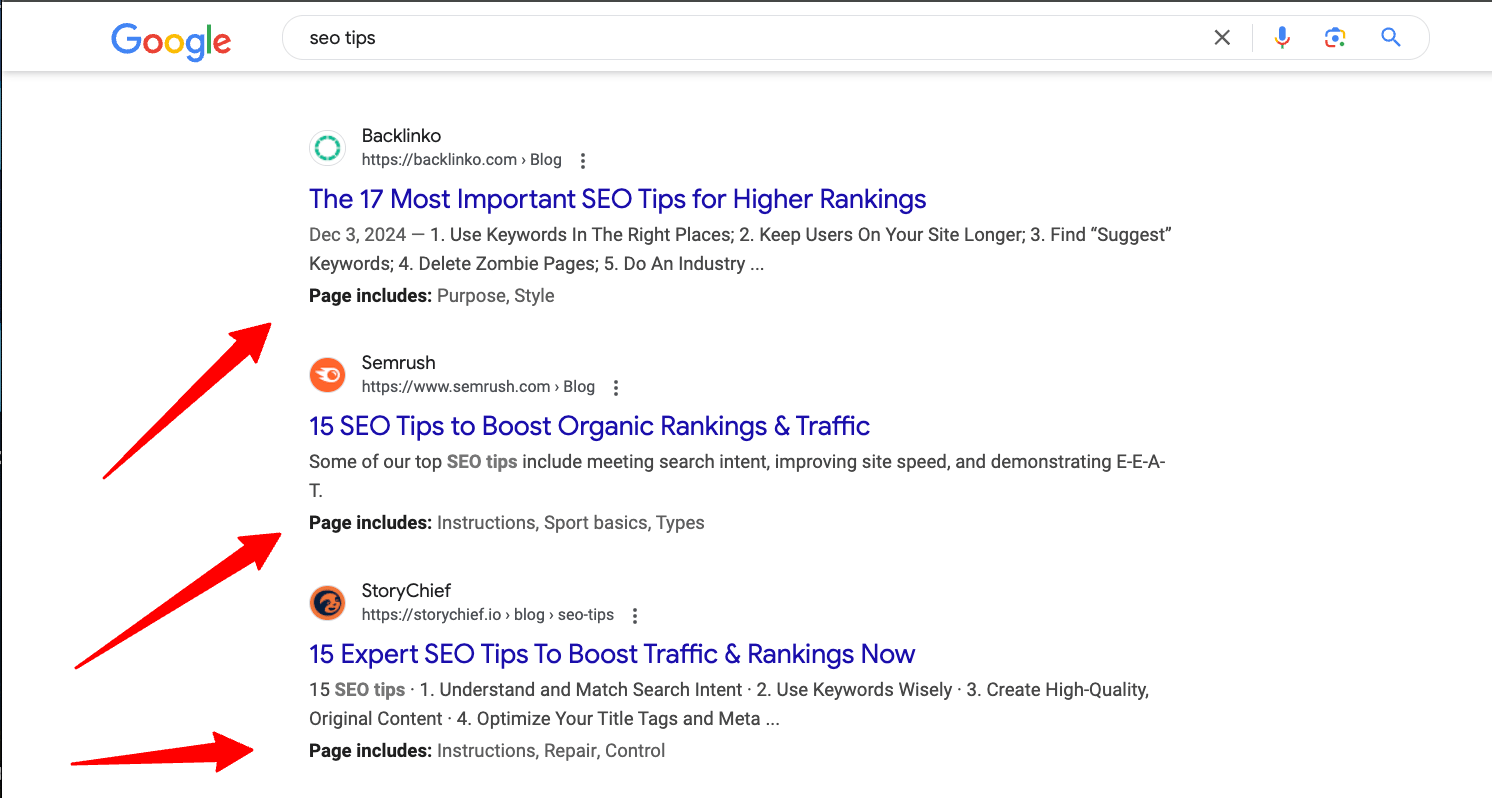Click the Google logo
1492x798 pixels.
[171, 40]
